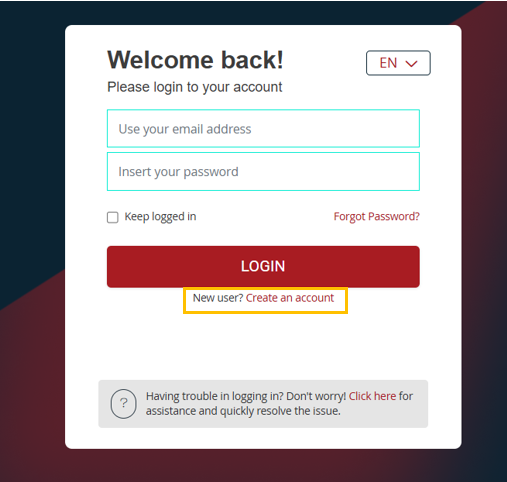Click inside the yellow highlighted box
This screenshot has width=507, height=482.
tap(265, 300)
